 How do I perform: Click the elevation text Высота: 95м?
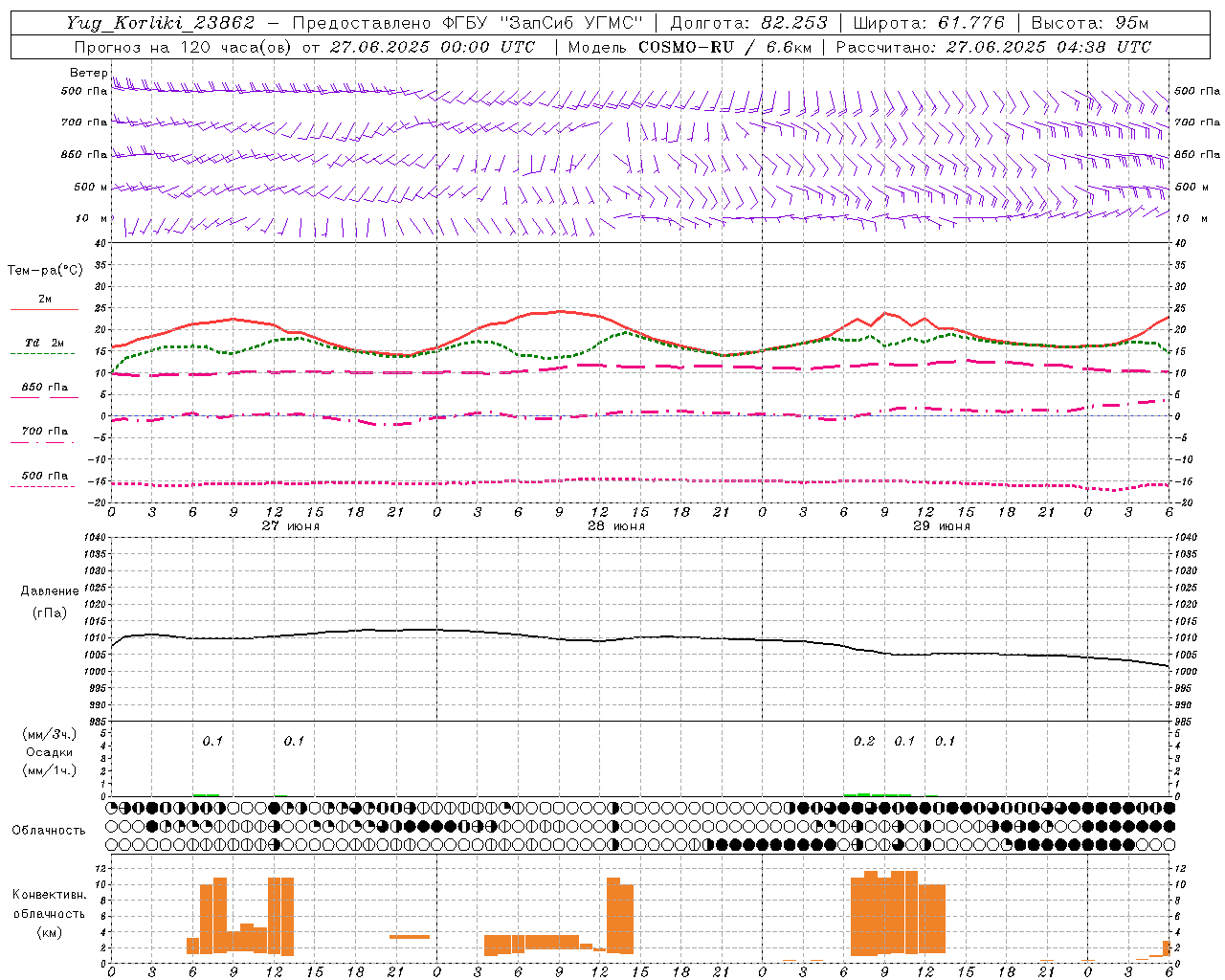tap(1090, 23)
